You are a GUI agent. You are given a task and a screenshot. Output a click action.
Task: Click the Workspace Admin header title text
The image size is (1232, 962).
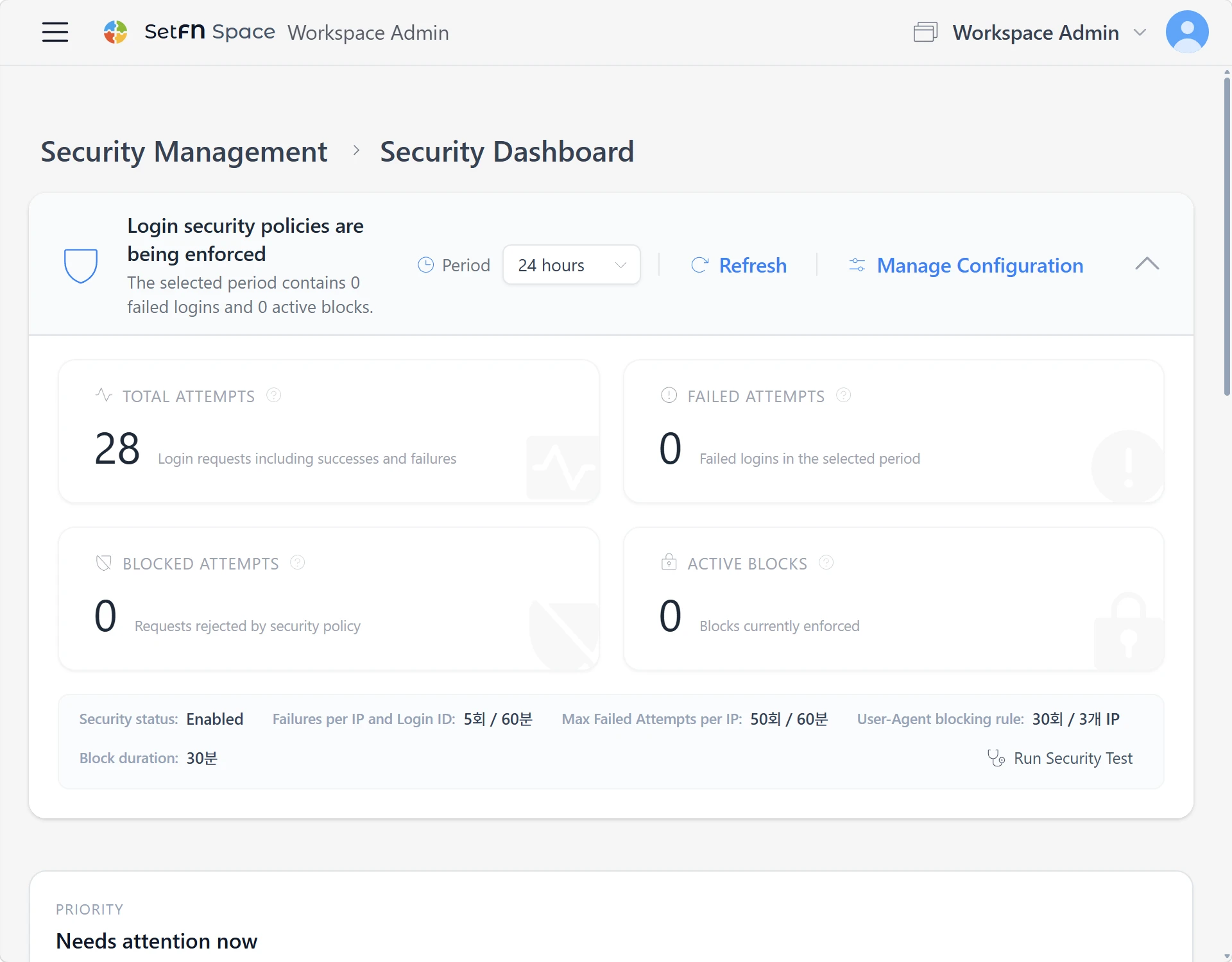[368, 32]
